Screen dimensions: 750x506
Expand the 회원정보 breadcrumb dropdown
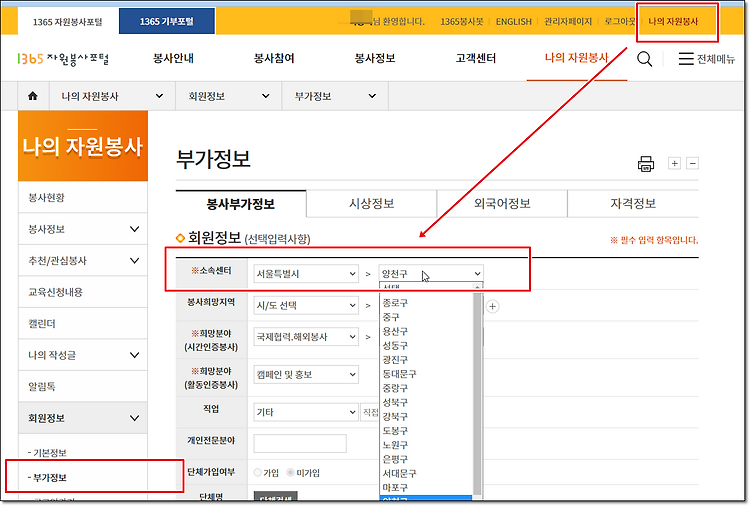click(229, 96)
